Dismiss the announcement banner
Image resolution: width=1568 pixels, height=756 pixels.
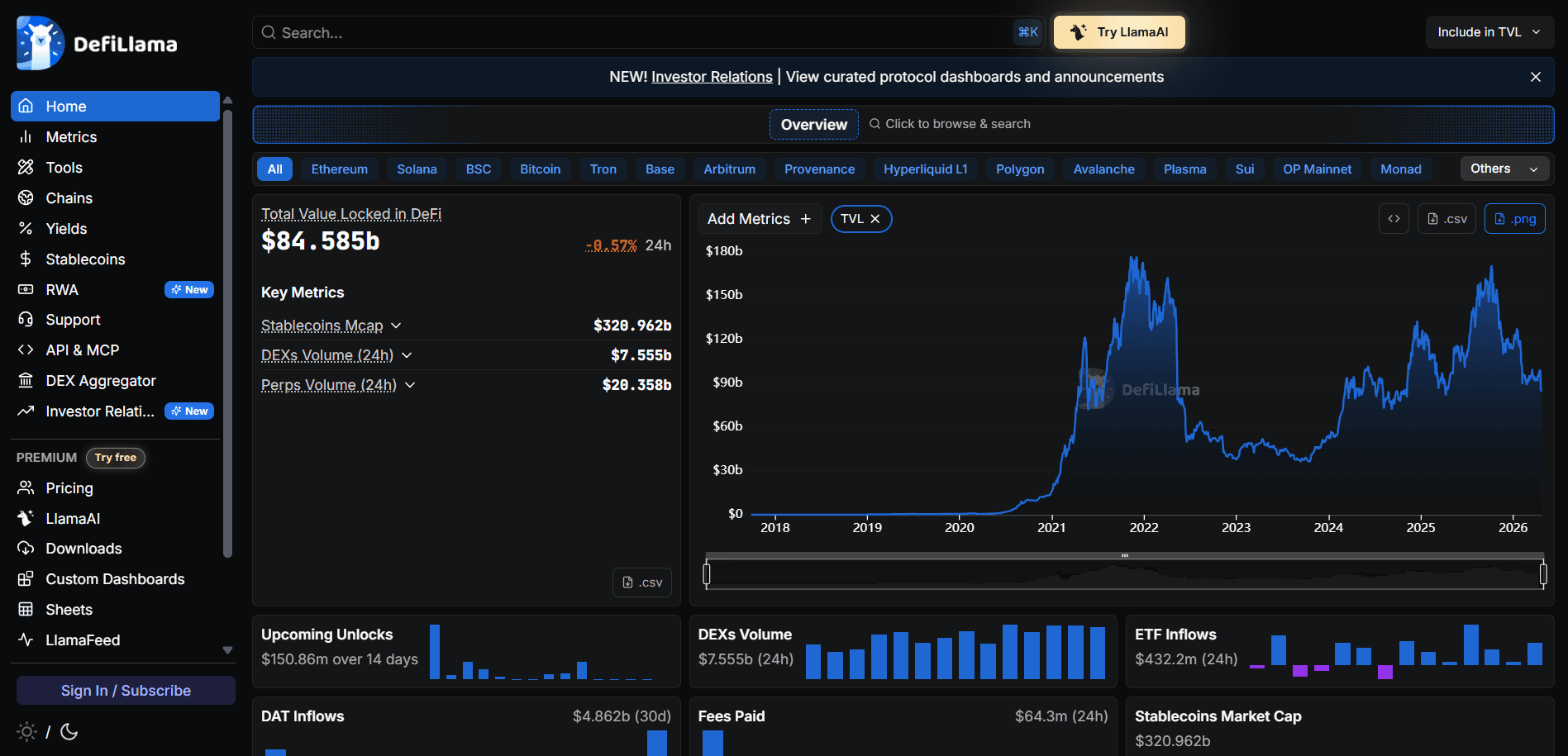click(x=1536, y=77)
